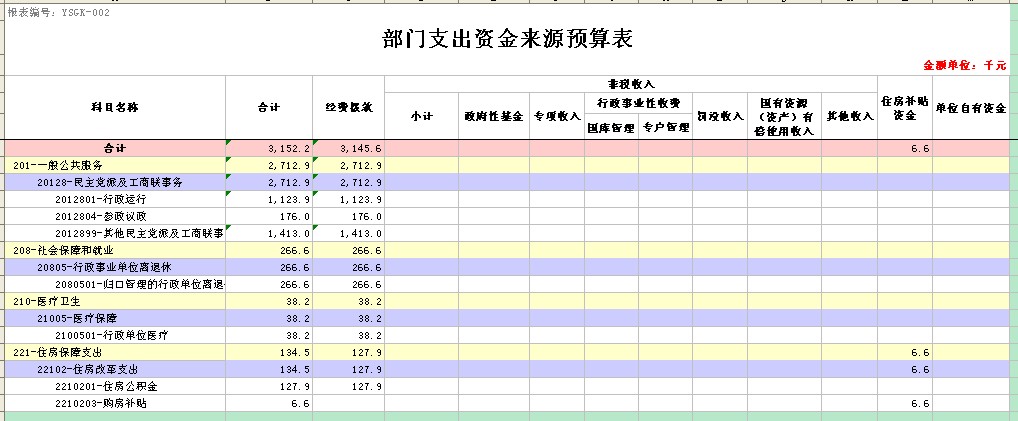The image size is (1018, 421).
Task: Click 合计 value 6.6 for 2210203-购房补贴
Action: pyautogui.click(x=301, y=403)
